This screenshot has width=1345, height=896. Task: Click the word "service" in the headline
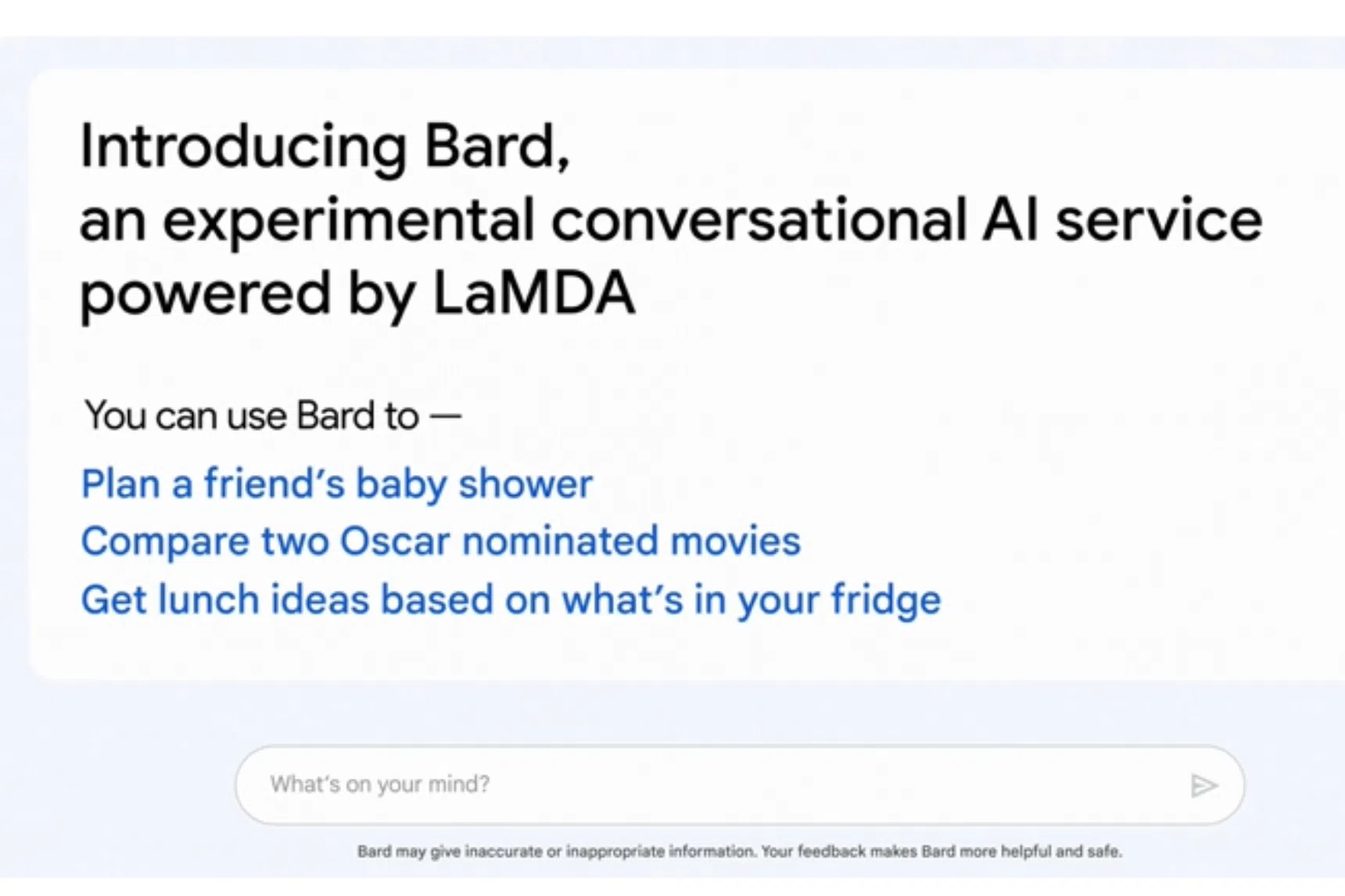coord(1159,220)
